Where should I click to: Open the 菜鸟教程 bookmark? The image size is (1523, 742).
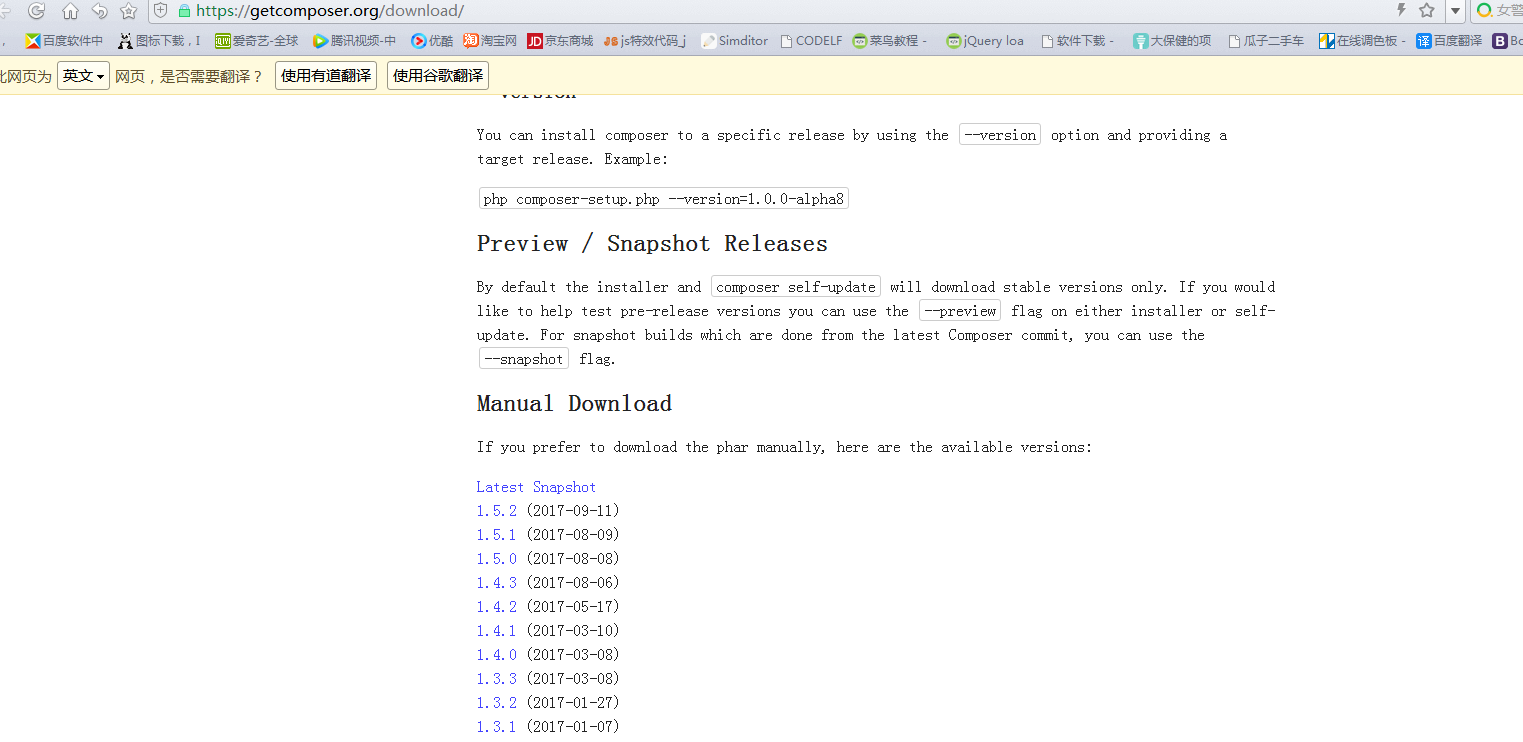click(890, 41)
